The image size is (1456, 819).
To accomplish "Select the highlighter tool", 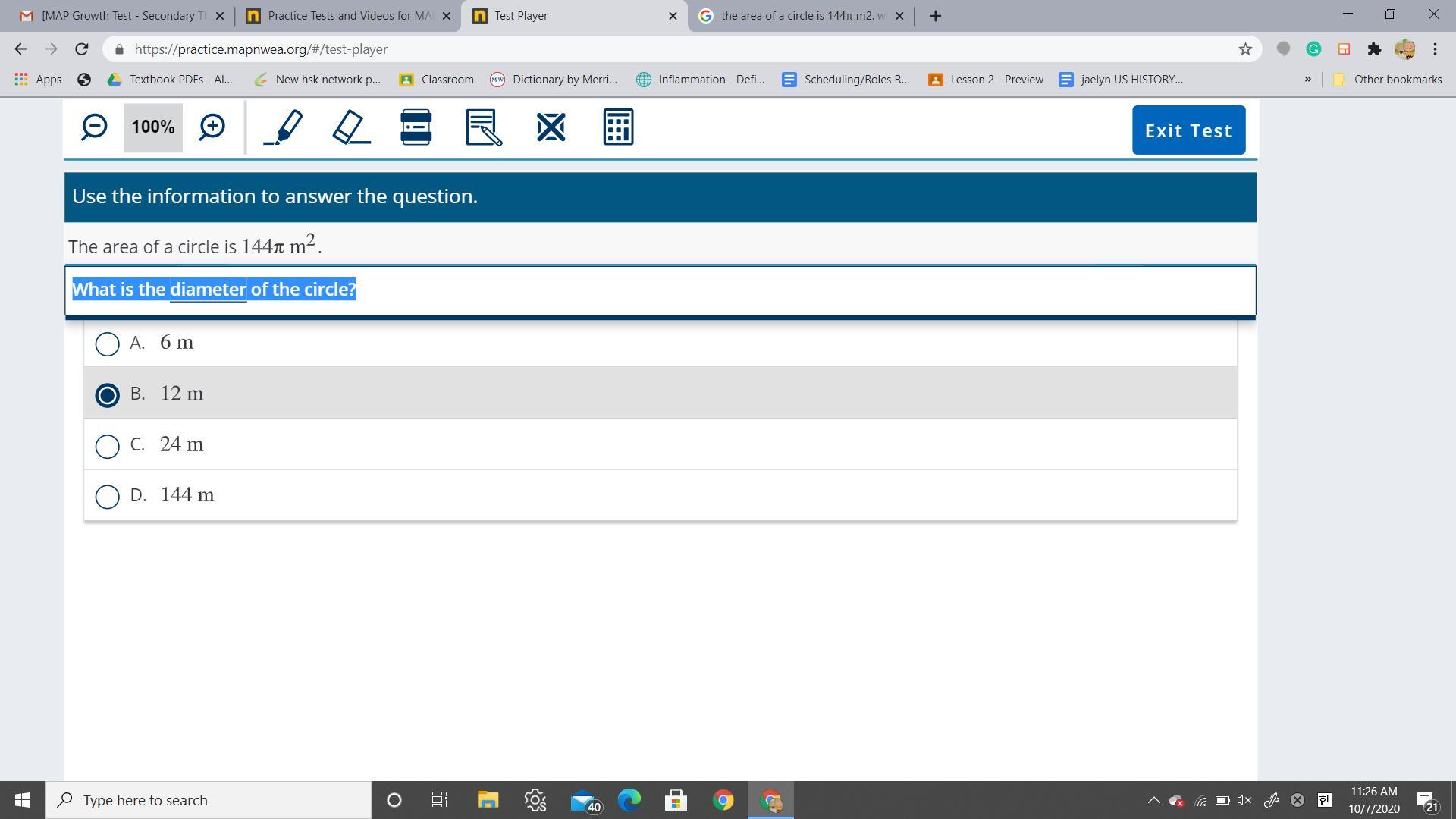I will [283, 127].
